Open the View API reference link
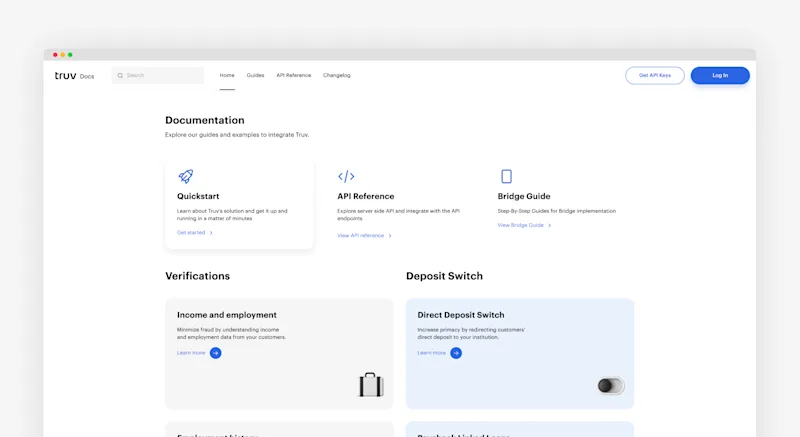This screenshot has height=437, width=800. pyautogui.click(x=360, y=236)
